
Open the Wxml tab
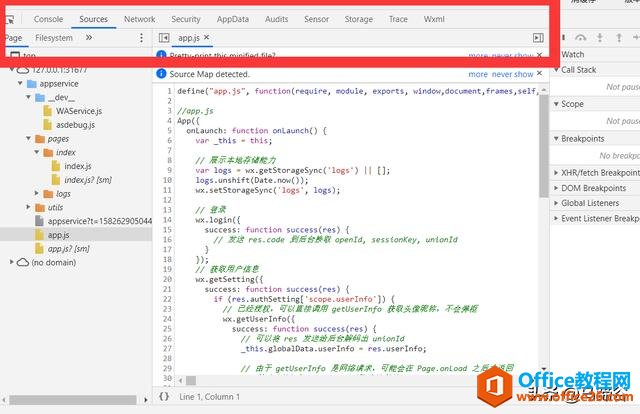point(434,19)
